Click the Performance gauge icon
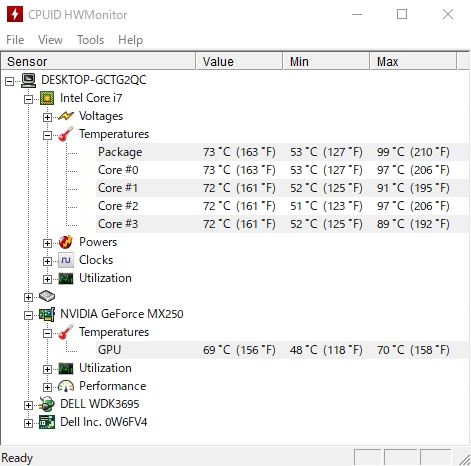 click(x=66, y=386)
